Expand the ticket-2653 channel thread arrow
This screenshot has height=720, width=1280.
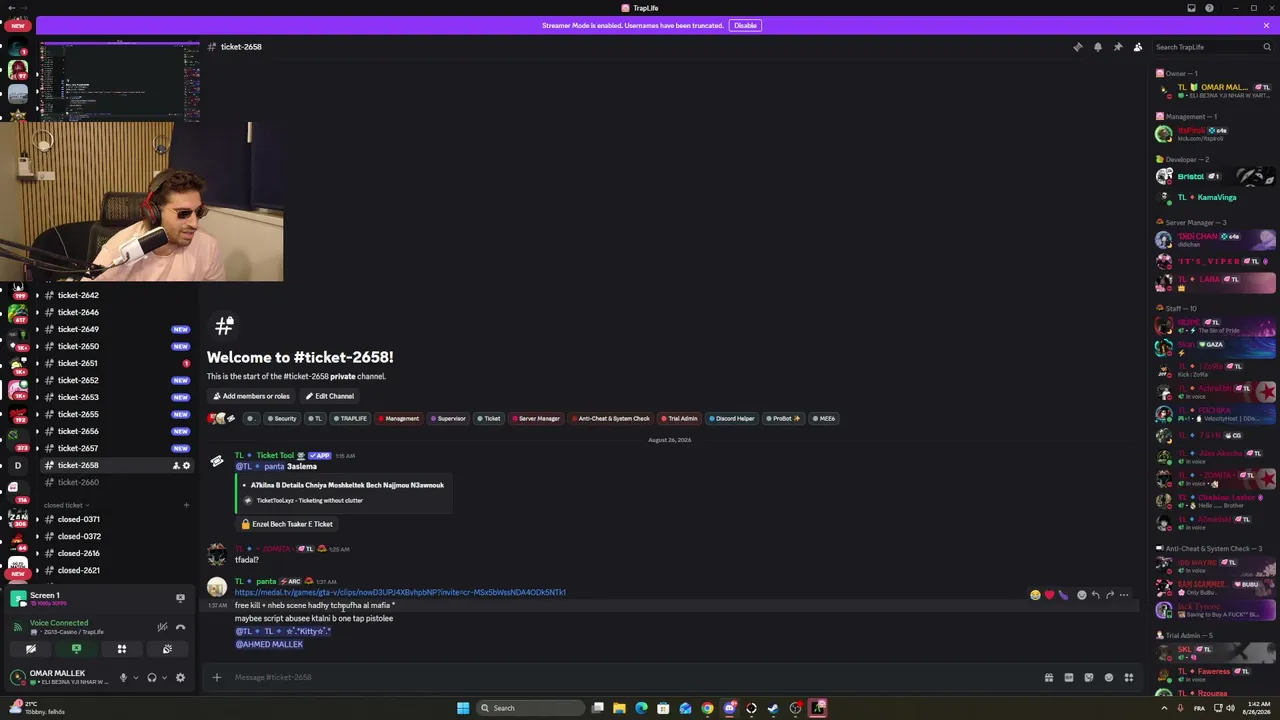tap(37, 397)
